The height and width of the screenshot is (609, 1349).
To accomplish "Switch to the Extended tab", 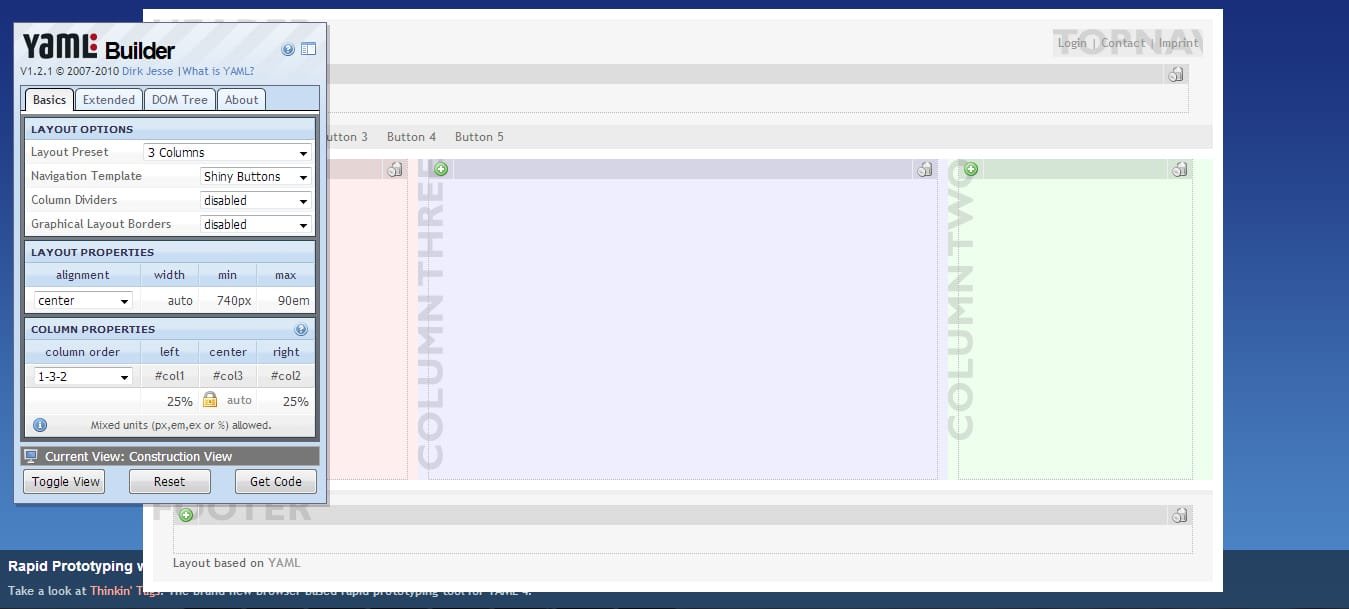I will pos(108,99).
